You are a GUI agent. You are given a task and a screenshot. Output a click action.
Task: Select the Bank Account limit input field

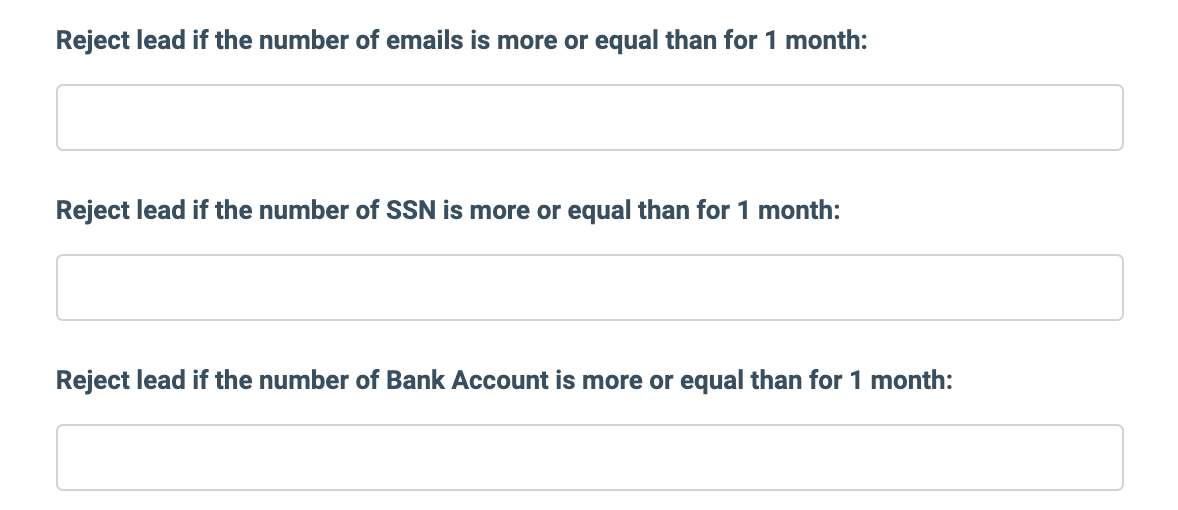click(589, 458)
